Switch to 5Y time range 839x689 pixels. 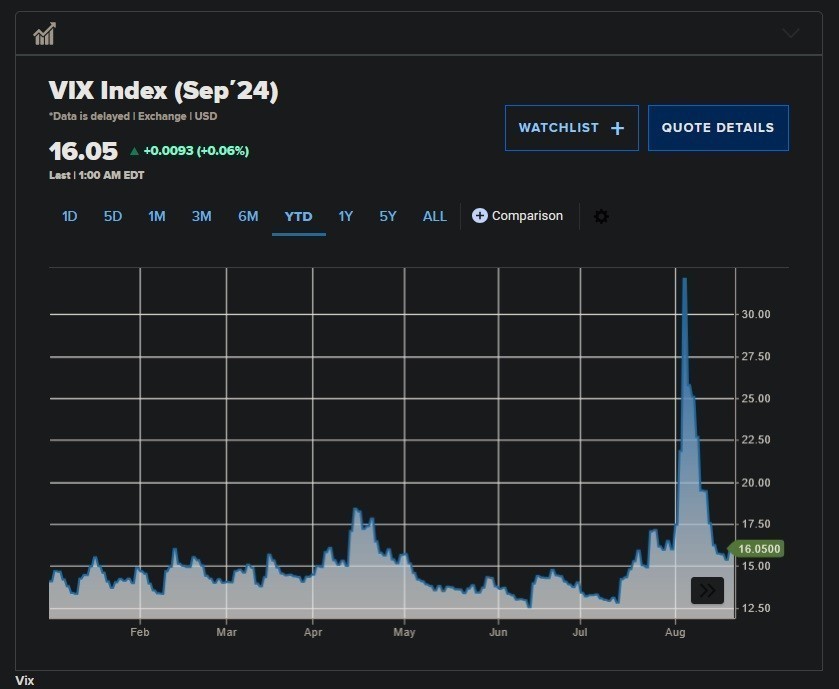pyautogui.click(x=388, y=216)
